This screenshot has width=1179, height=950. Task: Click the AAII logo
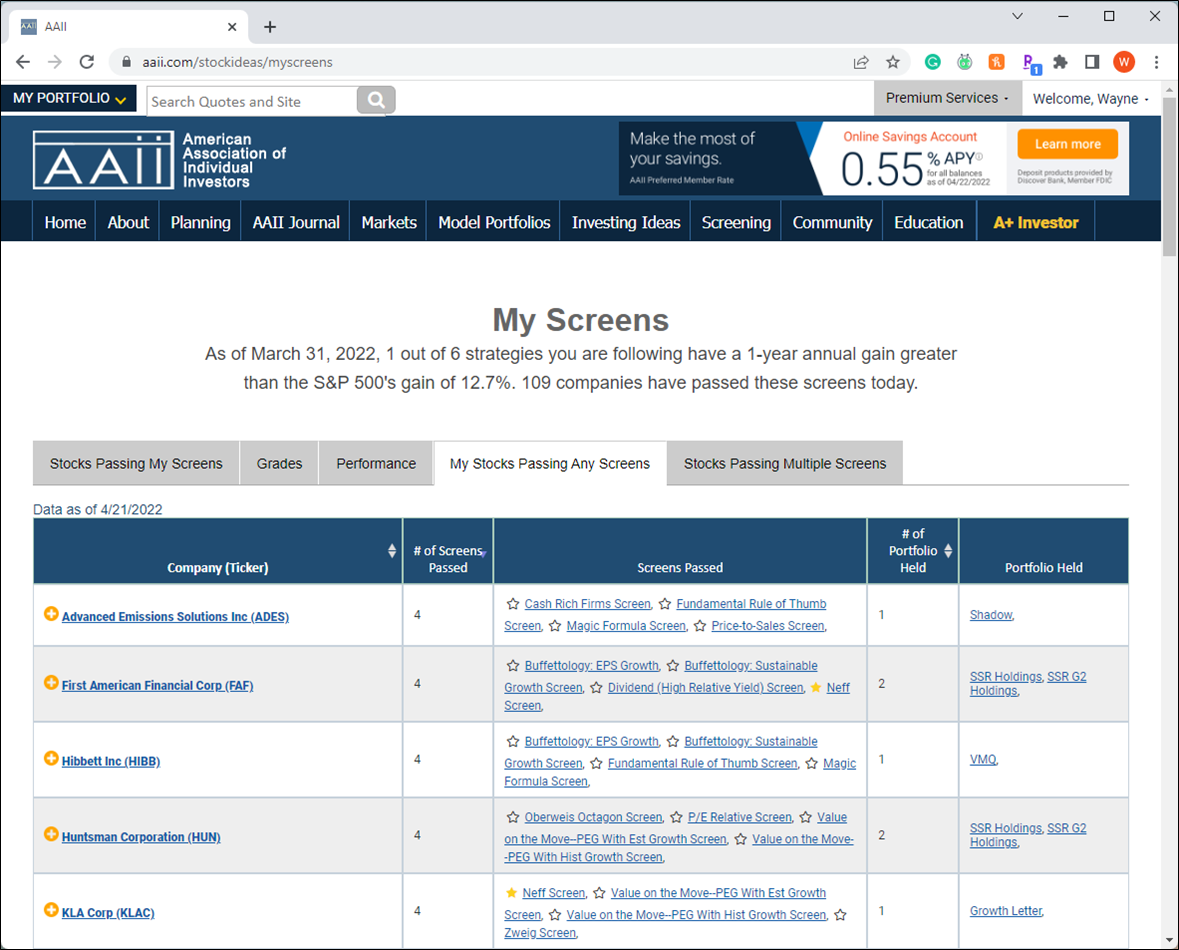[x=104, y=159]
